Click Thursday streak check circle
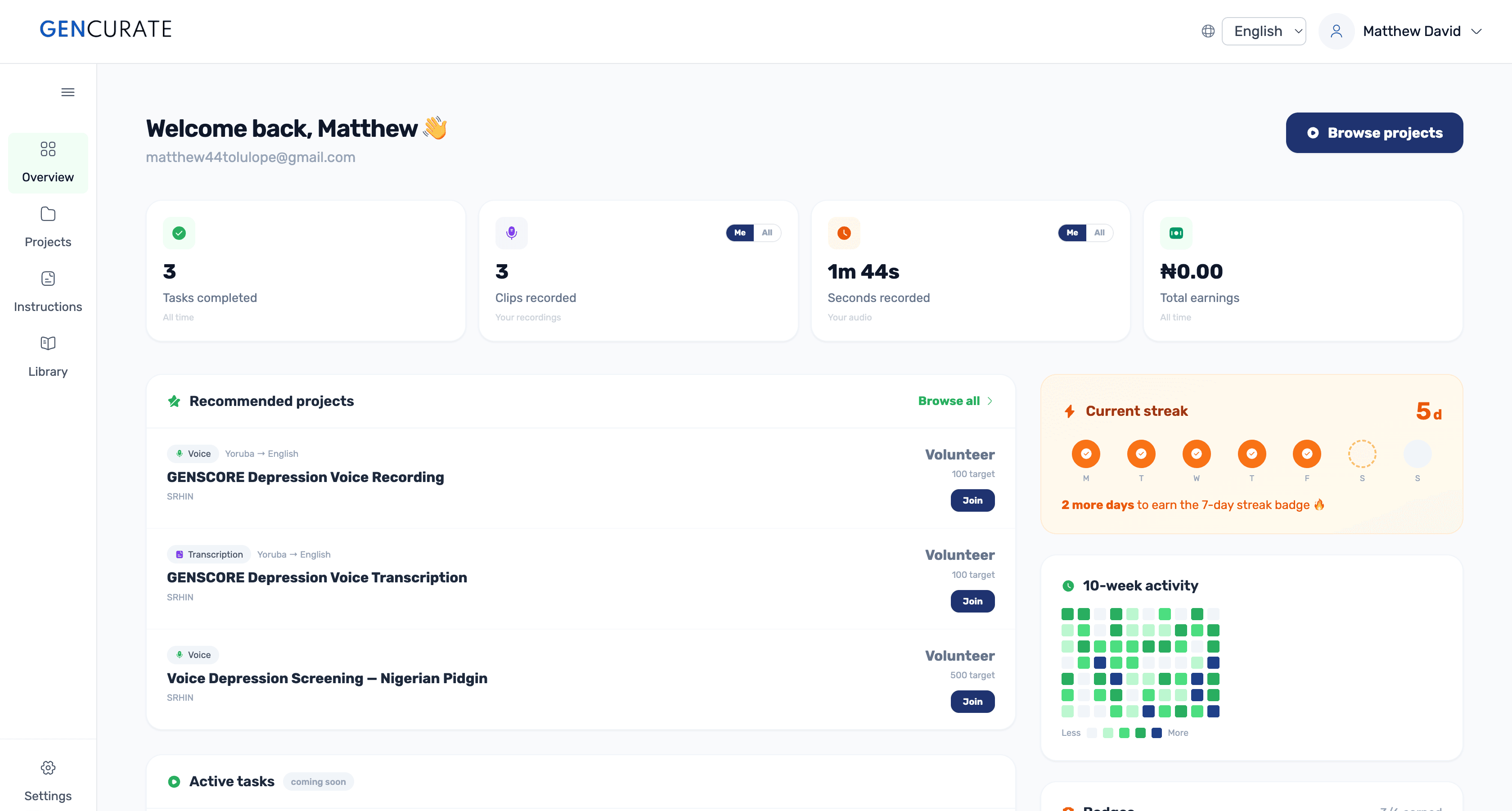 (x=1251, y=454)
